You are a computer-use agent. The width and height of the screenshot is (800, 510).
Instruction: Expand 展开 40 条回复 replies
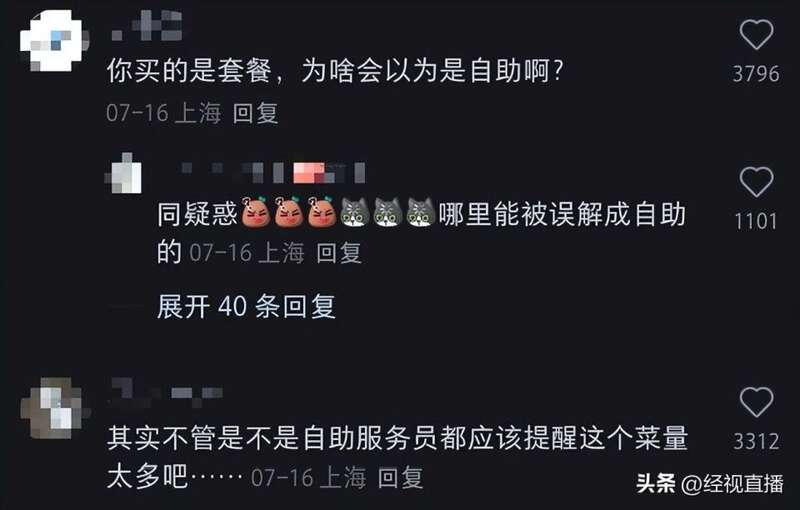click(246, 306)
